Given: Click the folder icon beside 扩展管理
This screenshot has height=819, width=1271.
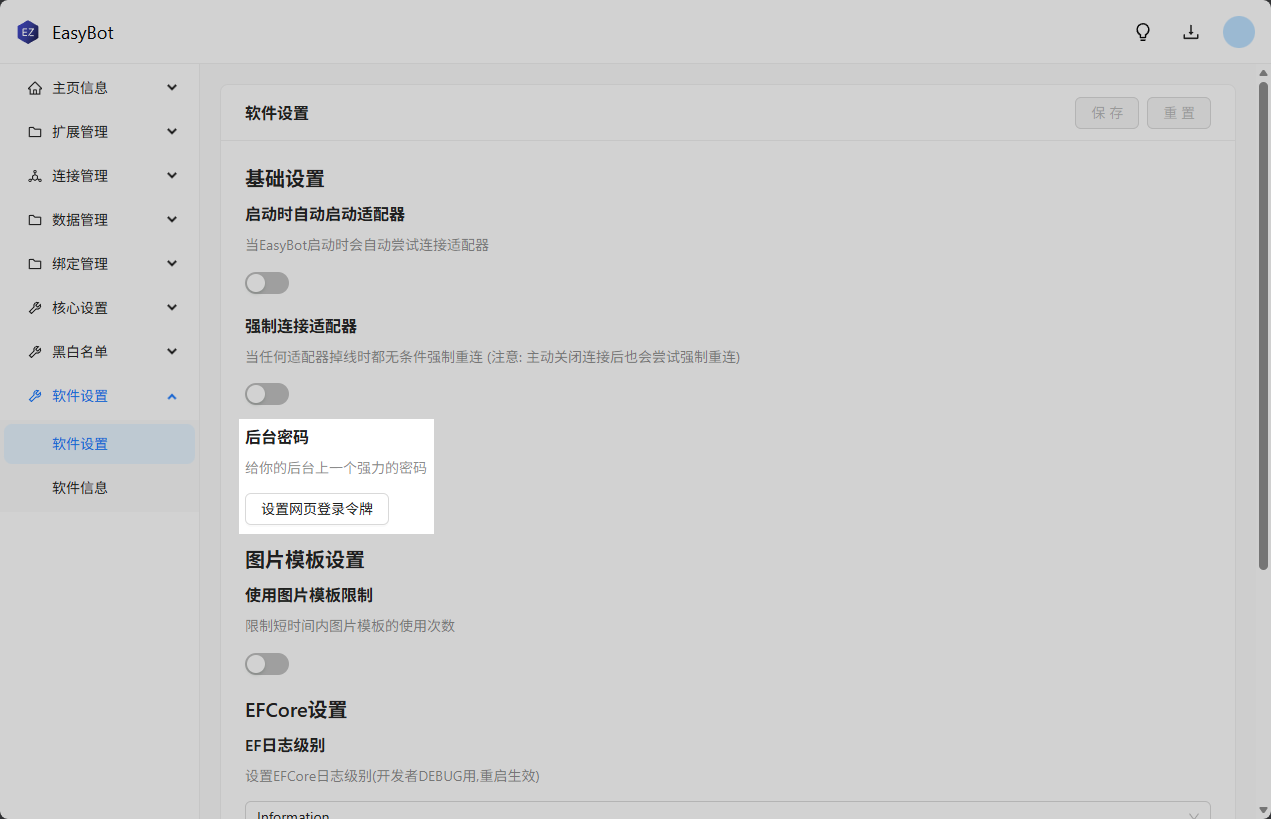Looking at the screenshot, I should 35,132.
